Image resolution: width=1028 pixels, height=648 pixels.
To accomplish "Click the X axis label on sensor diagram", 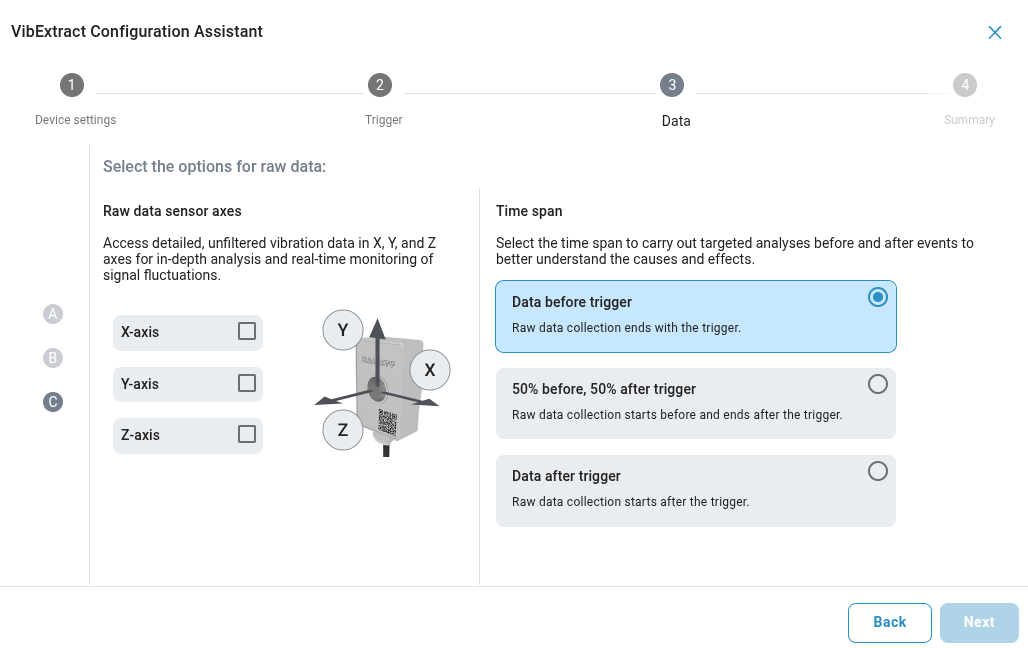I will tap(430, 369).
